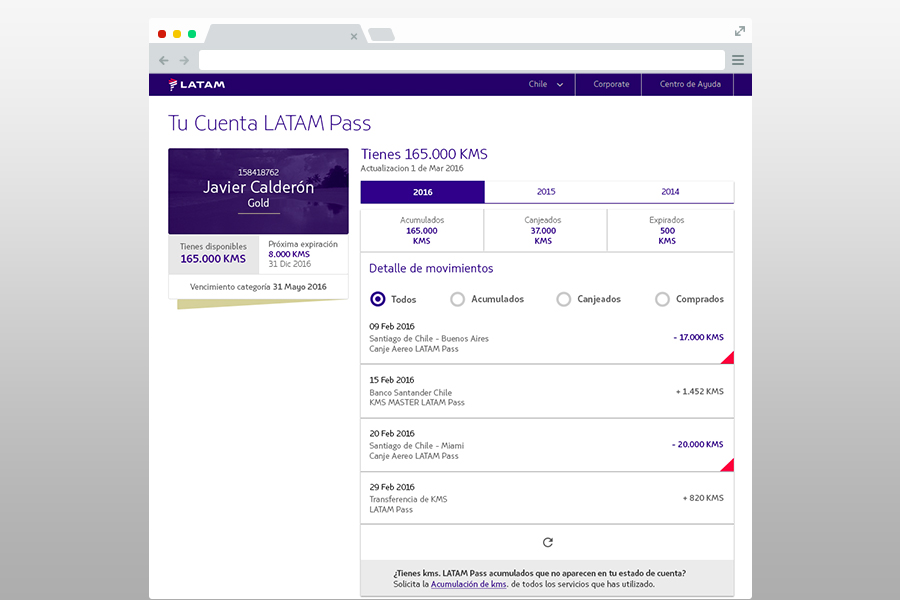Image resolution: width=900 pixels, height=600 pixels.
Task: Close the current browser tab
Action: (353, 36)
